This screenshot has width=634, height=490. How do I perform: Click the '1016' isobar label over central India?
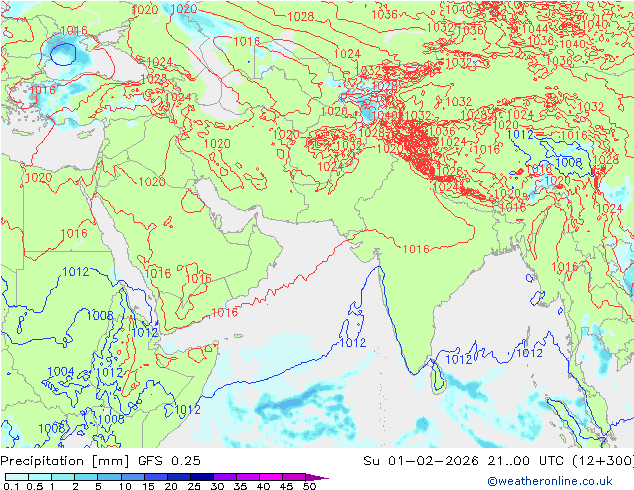click(416, 249)
